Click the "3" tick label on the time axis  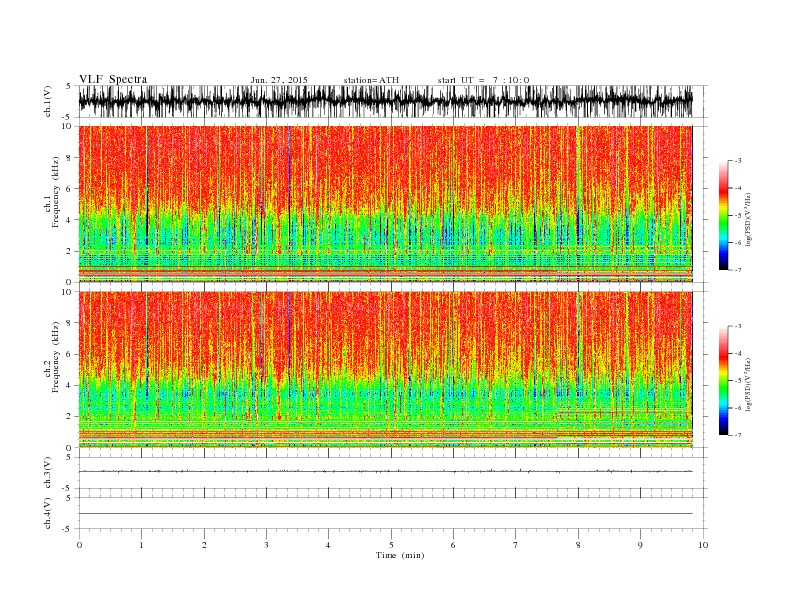266,545
